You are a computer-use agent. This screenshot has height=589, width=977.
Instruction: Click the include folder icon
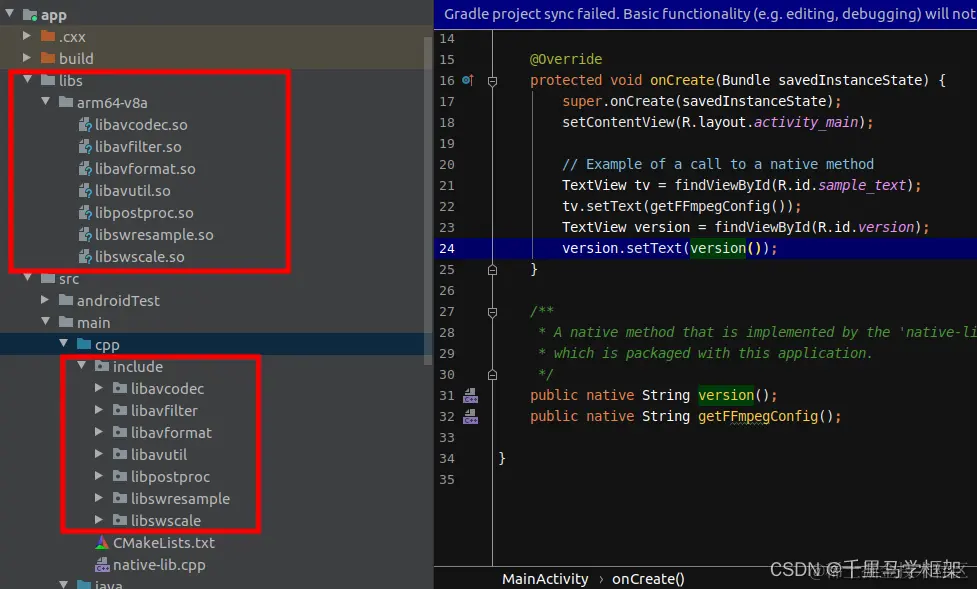[102, 366]
